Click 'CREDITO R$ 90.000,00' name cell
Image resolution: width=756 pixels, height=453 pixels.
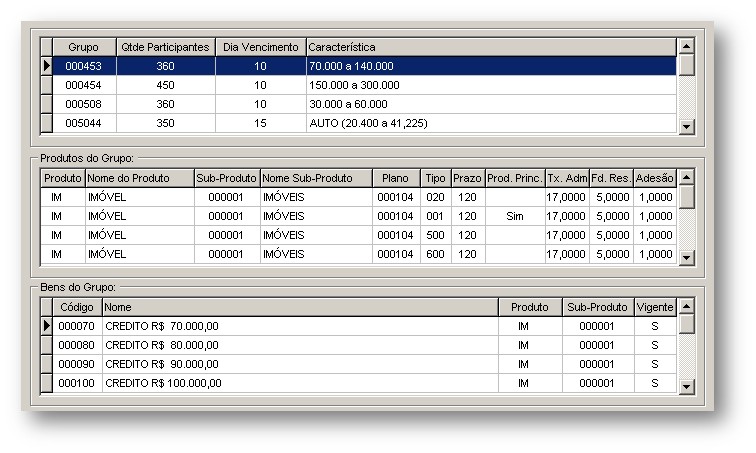[x=300, y=364]
